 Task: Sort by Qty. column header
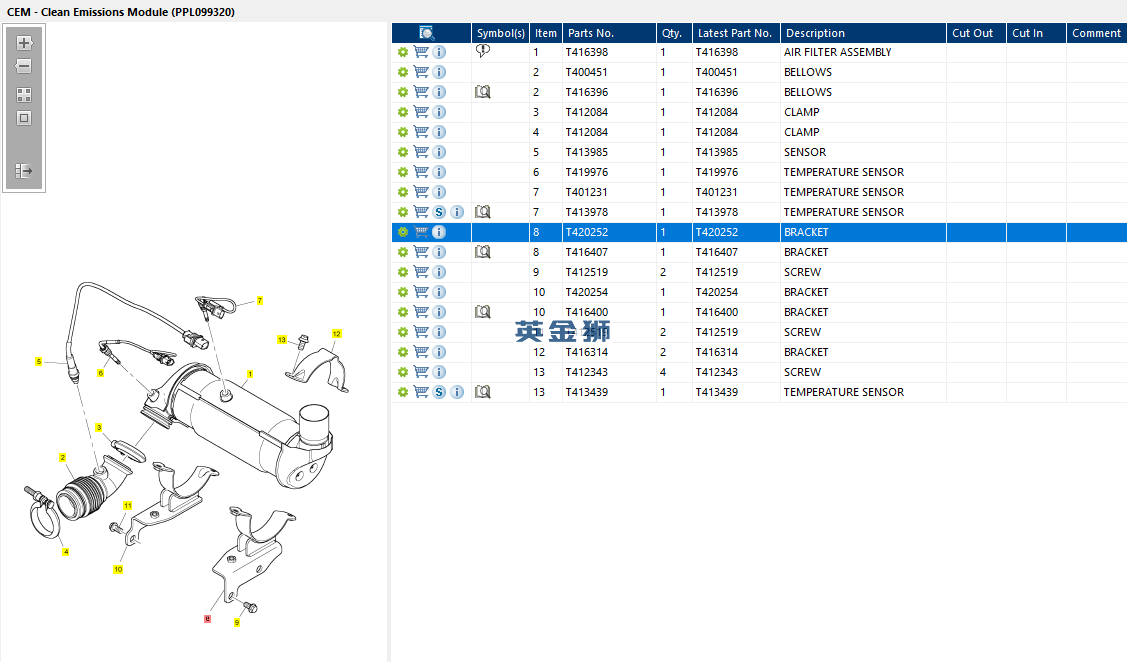674,33
